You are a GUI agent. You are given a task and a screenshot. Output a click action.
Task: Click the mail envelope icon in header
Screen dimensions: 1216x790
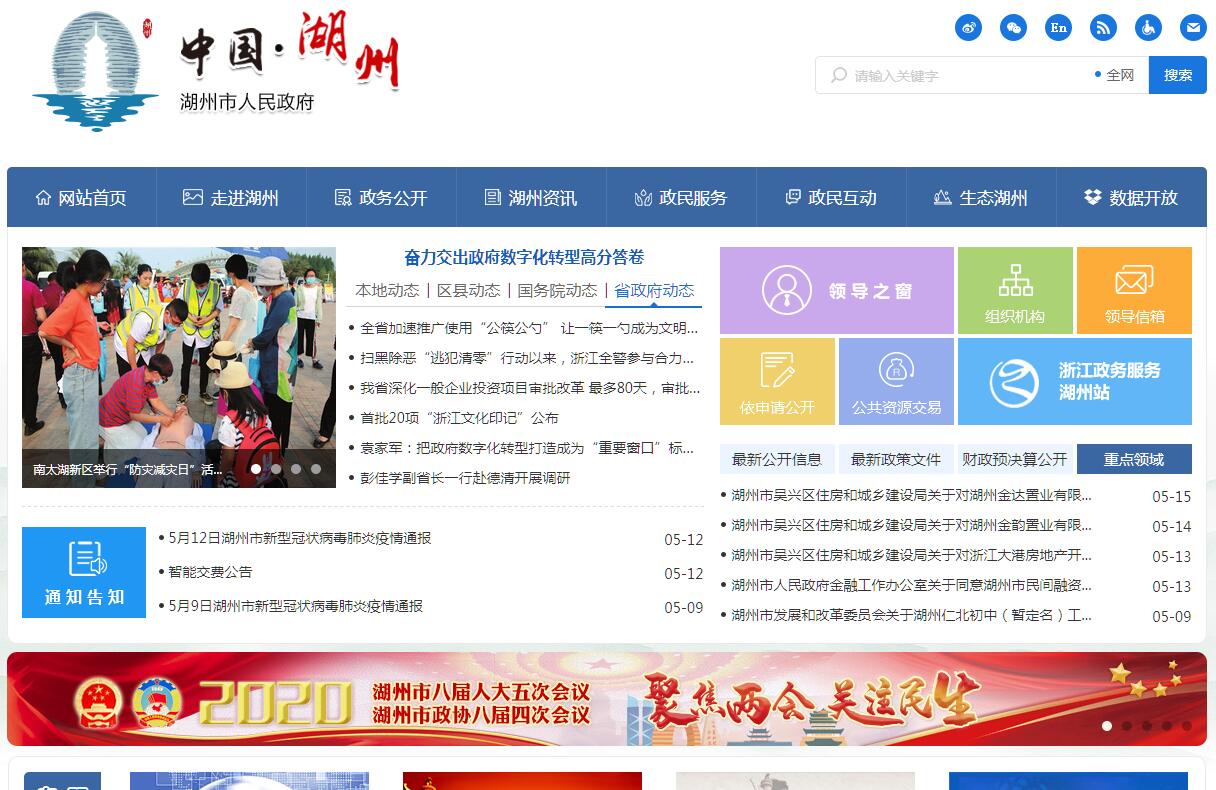1193,28
